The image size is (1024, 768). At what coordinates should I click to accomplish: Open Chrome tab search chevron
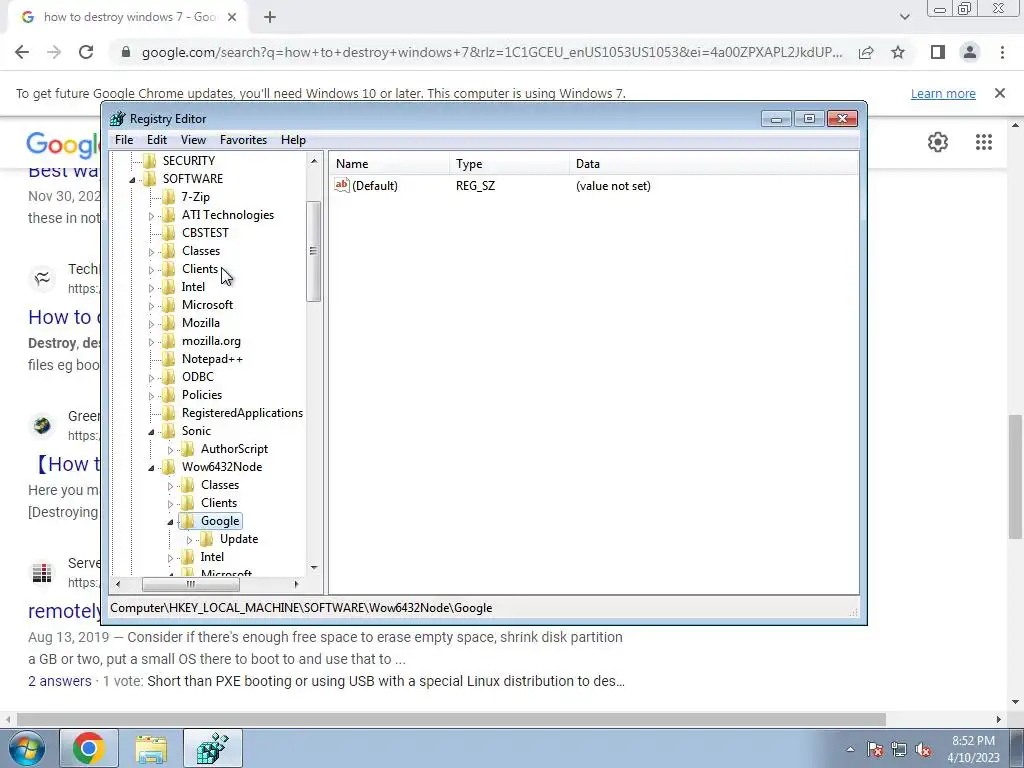tap(904, 17)
